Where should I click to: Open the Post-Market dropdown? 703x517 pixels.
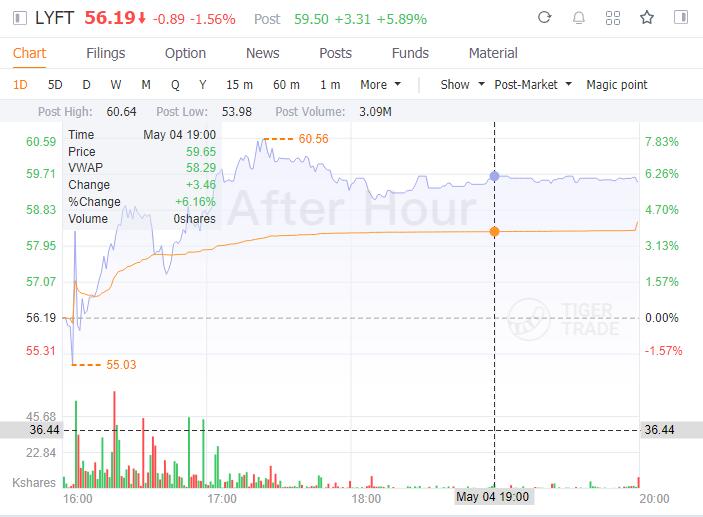(x=533, y=85)
